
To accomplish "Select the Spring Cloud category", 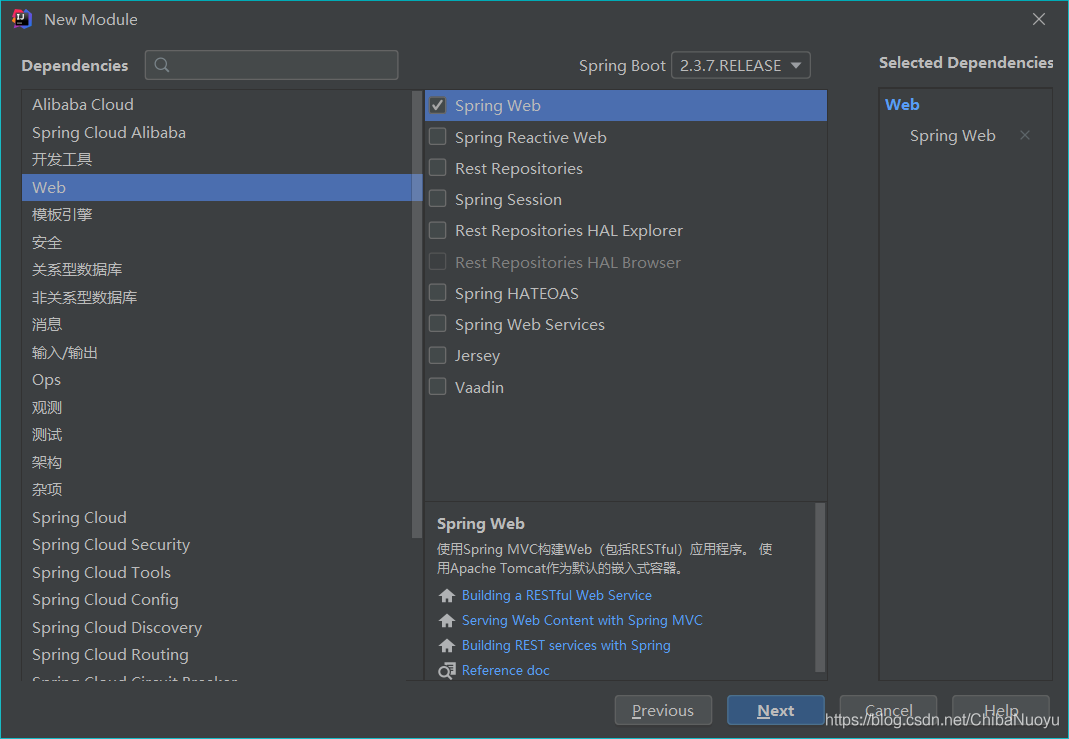I will click(217, 517).
